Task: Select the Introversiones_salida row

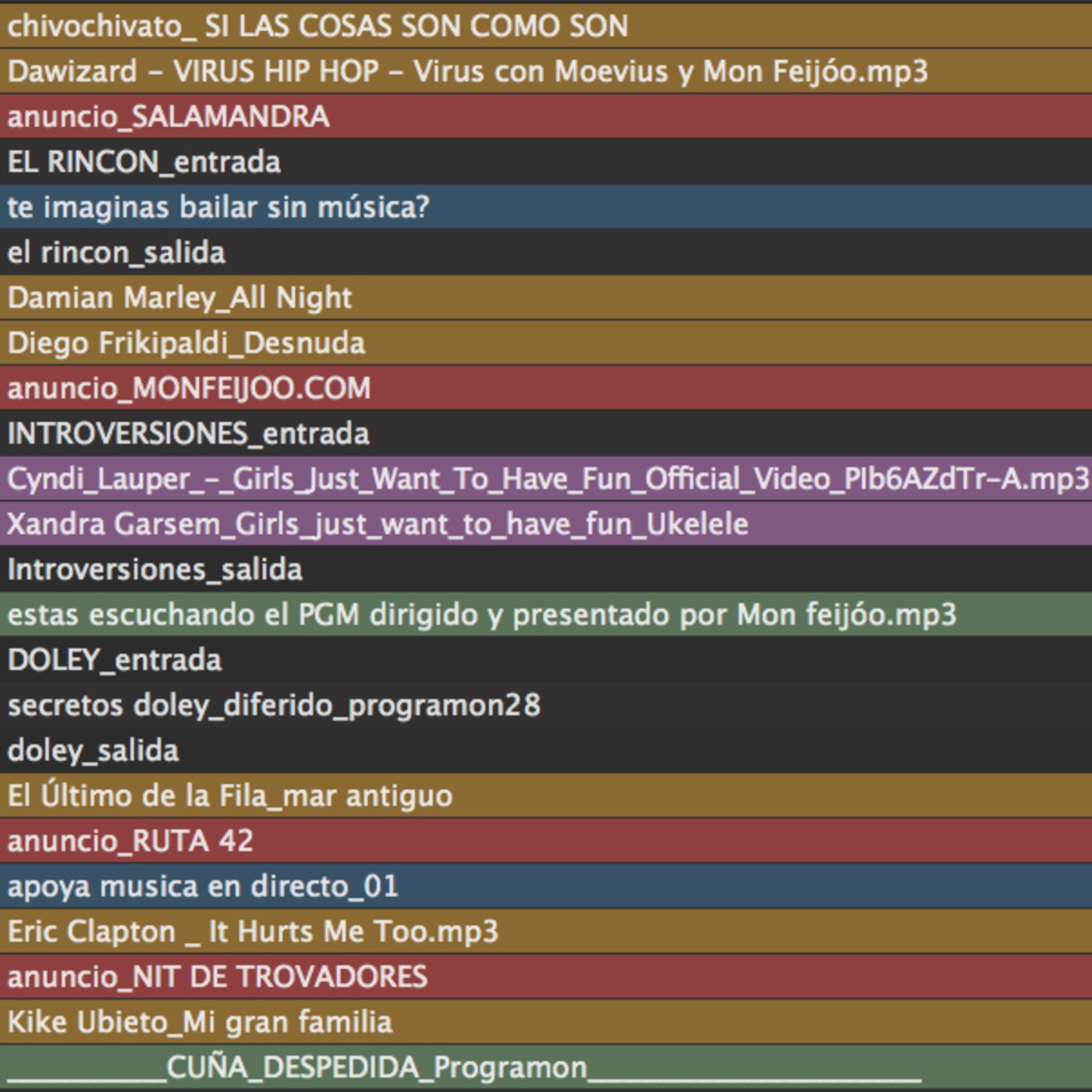Action: click(x=155, y=569)
